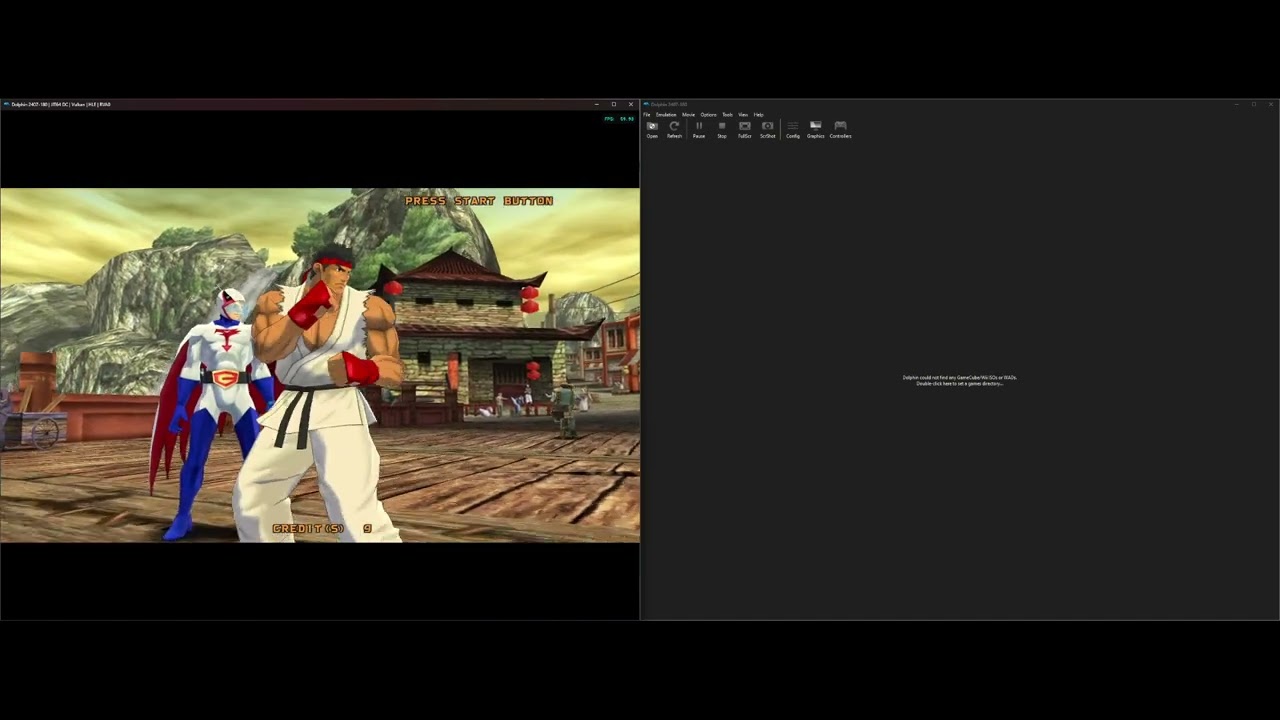
Task: Open the Help menu
Action: tap(758, 115)
